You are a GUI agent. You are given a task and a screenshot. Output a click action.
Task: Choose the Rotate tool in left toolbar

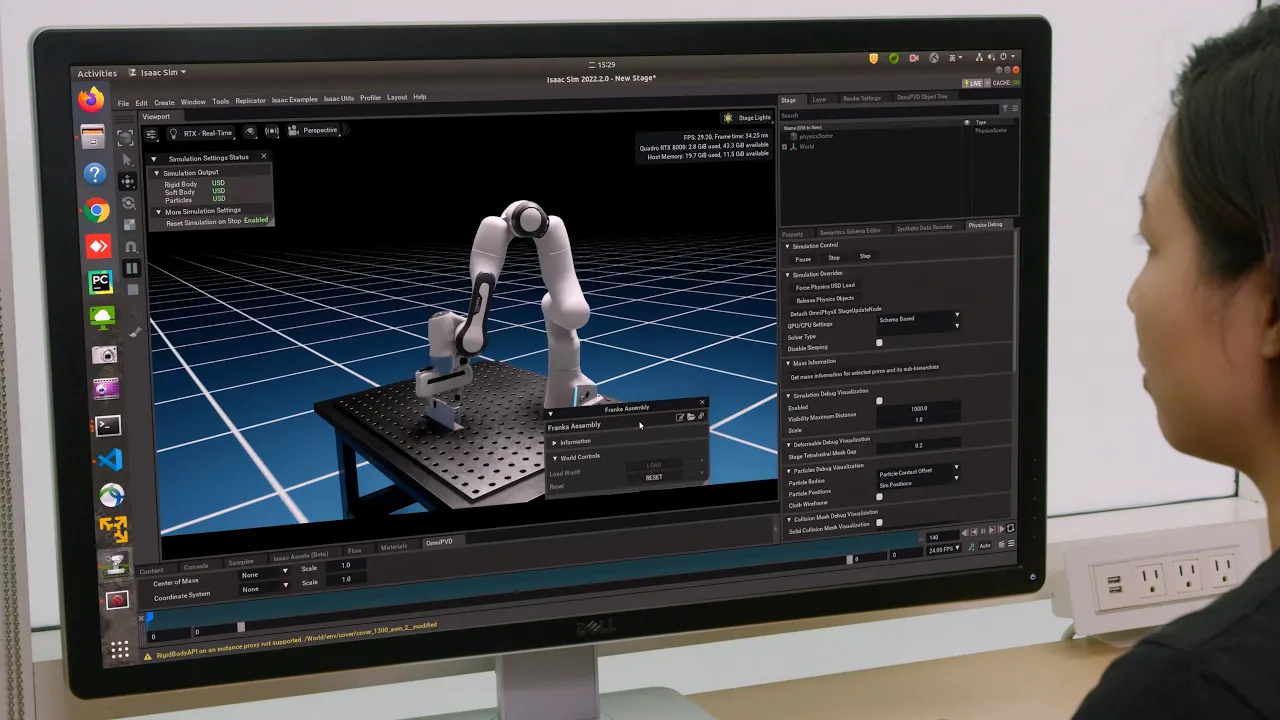tap(128, 203)
